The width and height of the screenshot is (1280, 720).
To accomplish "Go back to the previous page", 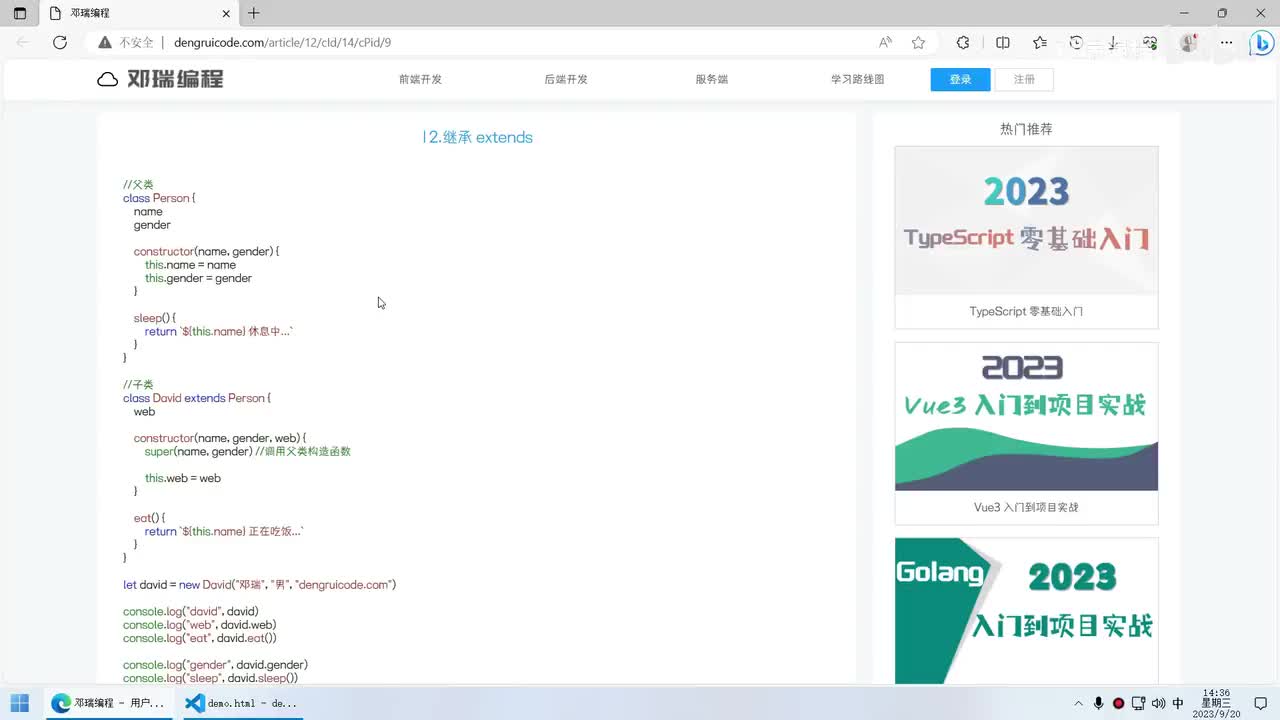I will (24, 42).
